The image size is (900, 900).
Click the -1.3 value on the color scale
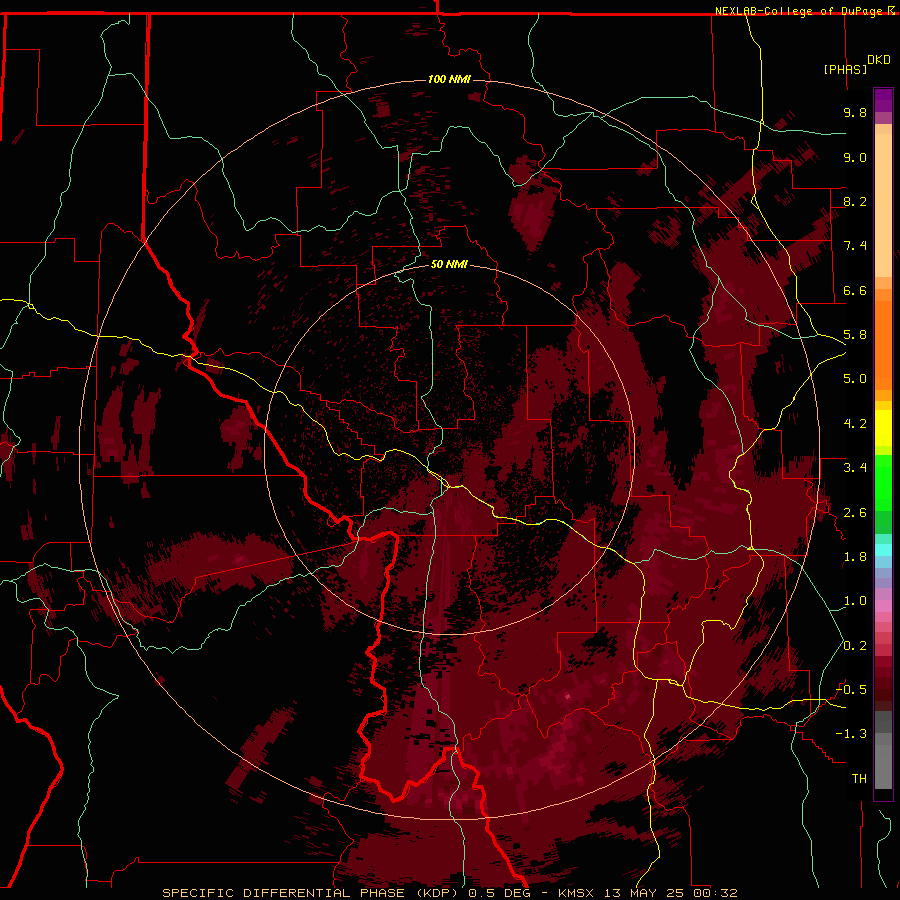point(851,734)
